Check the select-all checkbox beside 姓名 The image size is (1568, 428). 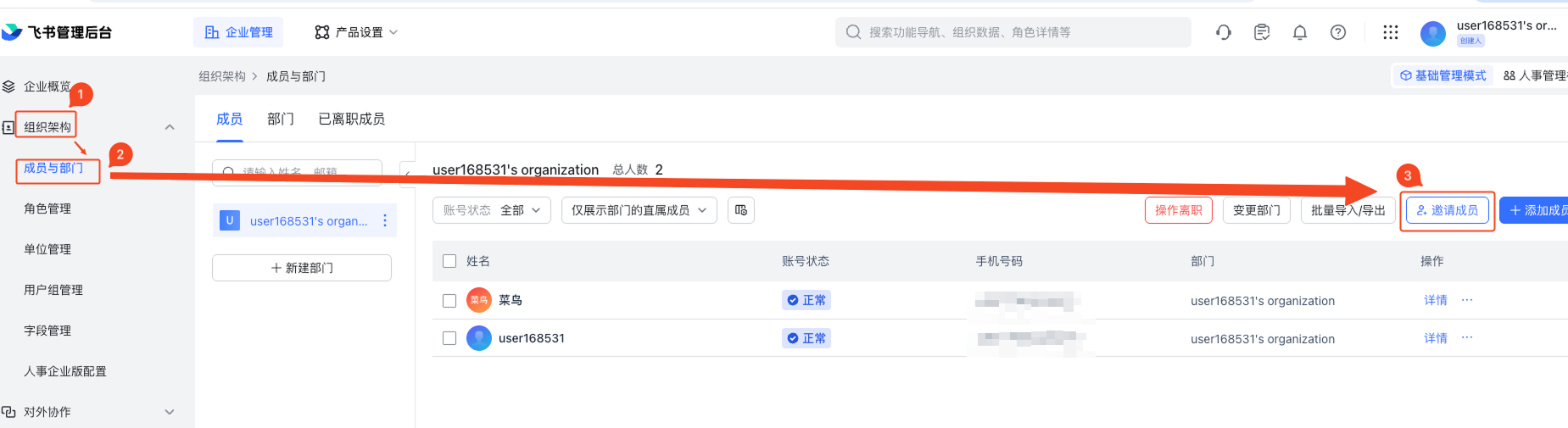point(449,261)
